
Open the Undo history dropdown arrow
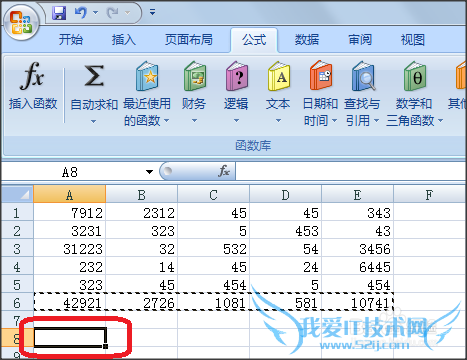point(95,13)
